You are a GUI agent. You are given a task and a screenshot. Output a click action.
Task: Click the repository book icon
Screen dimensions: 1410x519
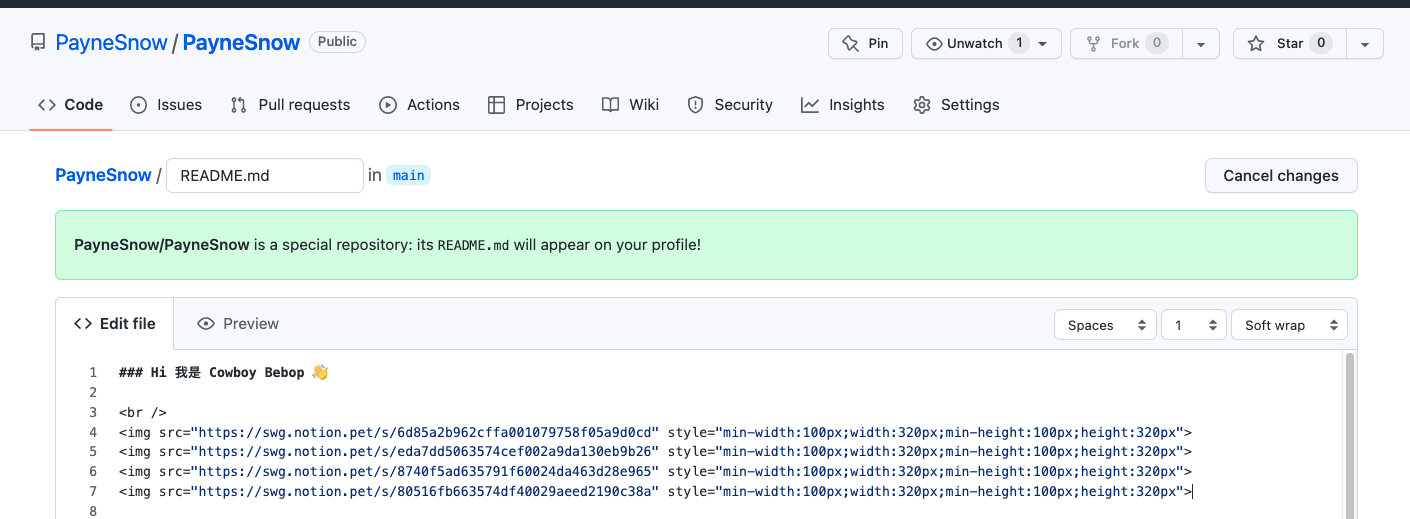pyautogui.click(x=38, y=42)
